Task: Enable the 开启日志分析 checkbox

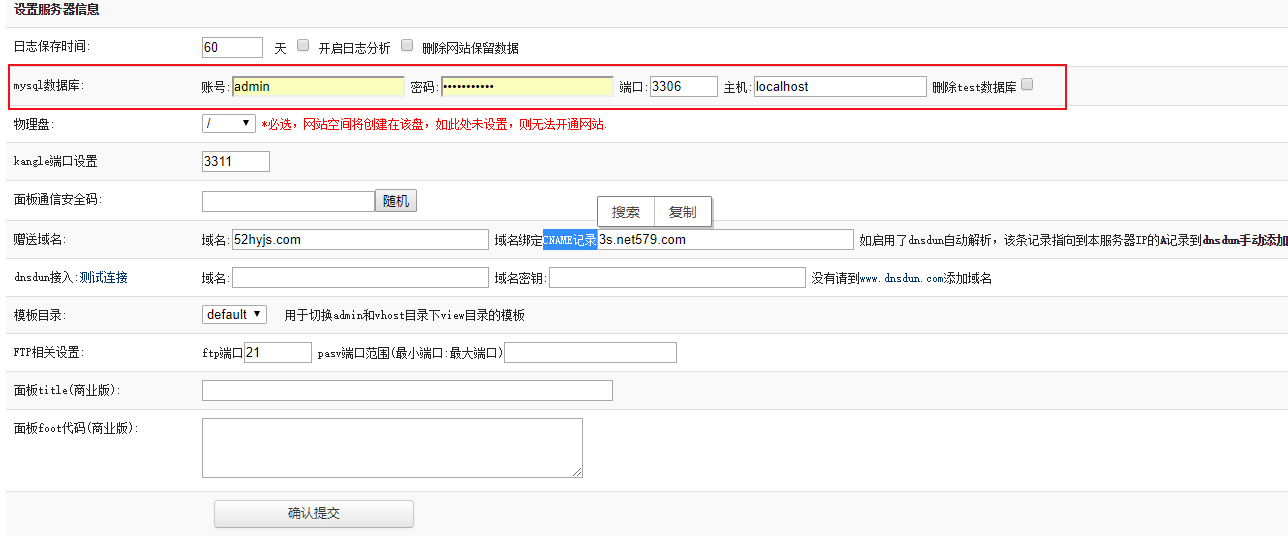Action: pyautogui.click(x=303, y=45)
